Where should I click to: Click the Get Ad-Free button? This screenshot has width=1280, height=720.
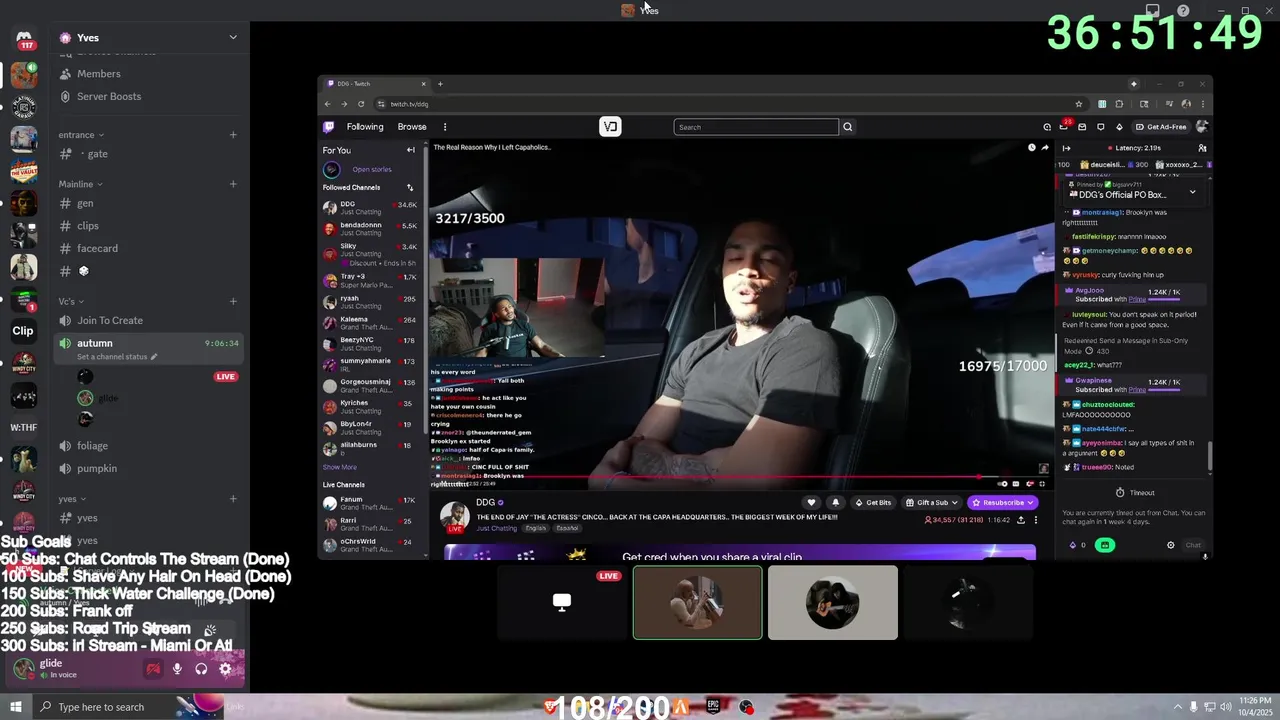[x=1161, y=127]
